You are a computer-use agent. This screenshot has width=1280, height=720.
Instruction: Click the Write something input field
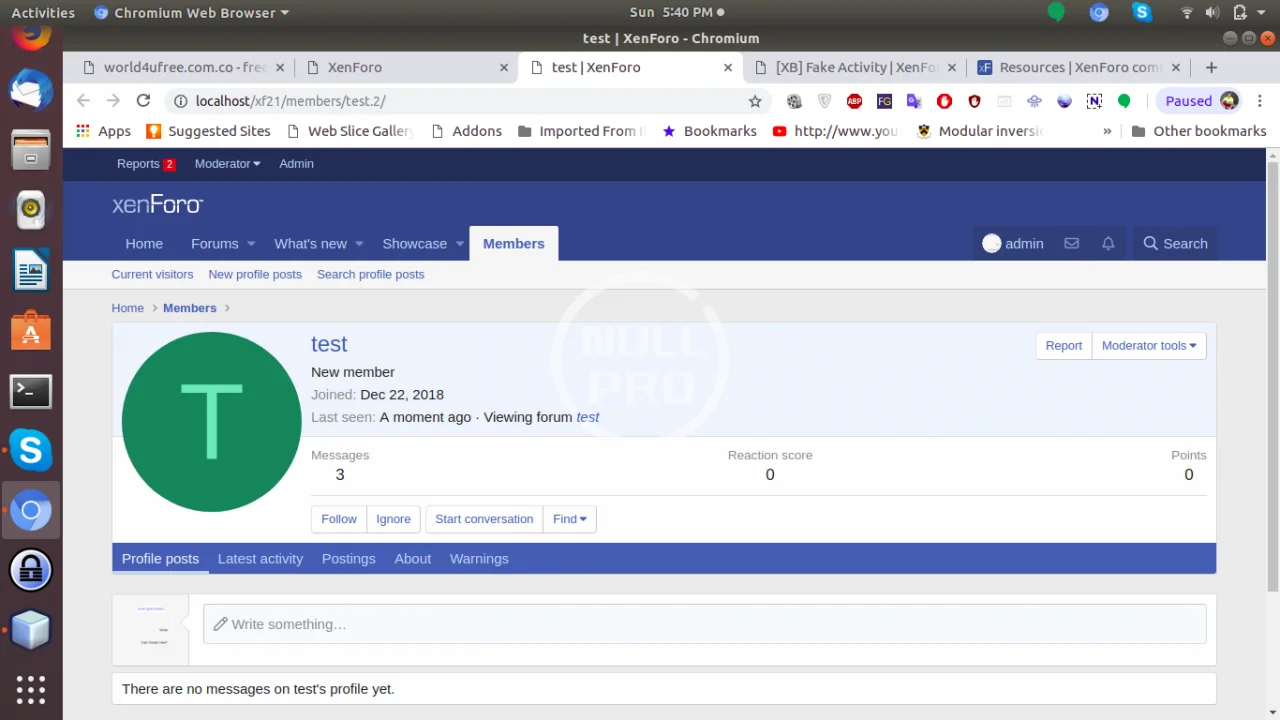pyautogui.click(x=704, y=624)
